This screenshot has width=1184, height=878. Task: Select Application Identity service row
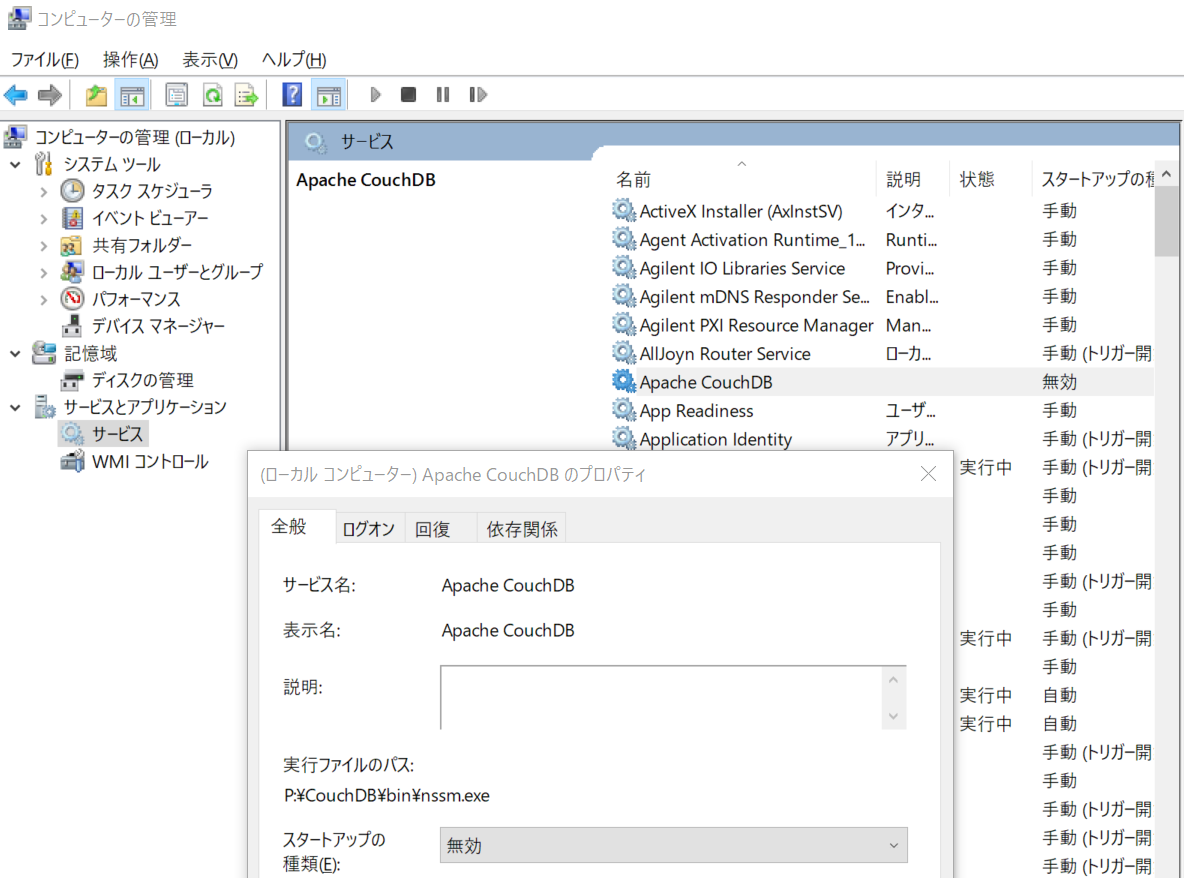(x=882, y=439)
